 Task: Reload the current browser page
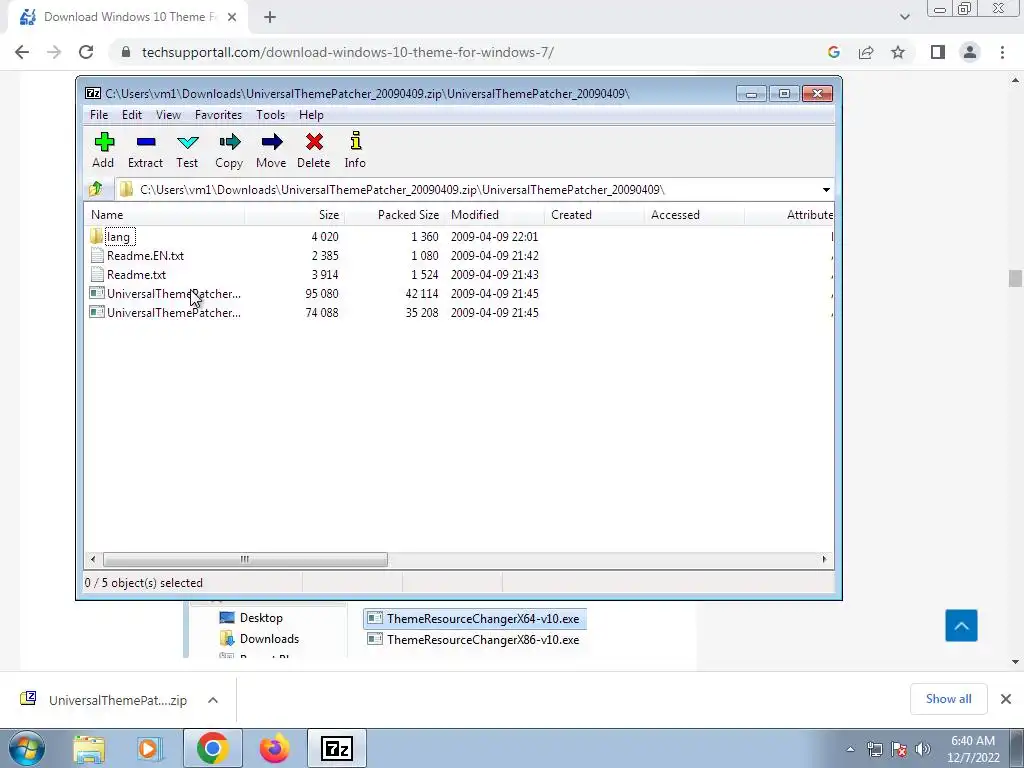click(86, 52)
